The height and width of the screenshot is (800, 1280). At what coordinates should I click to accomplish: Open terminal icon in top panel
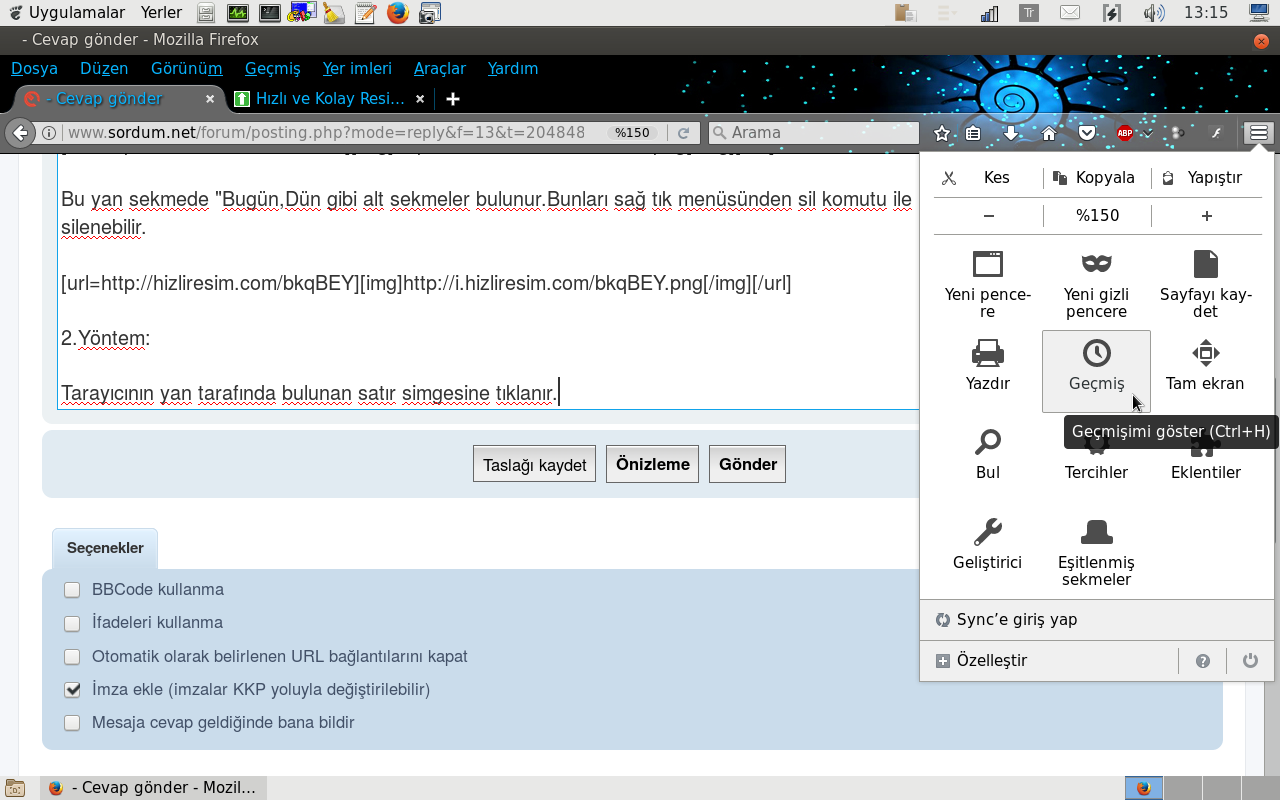point(270,13)
